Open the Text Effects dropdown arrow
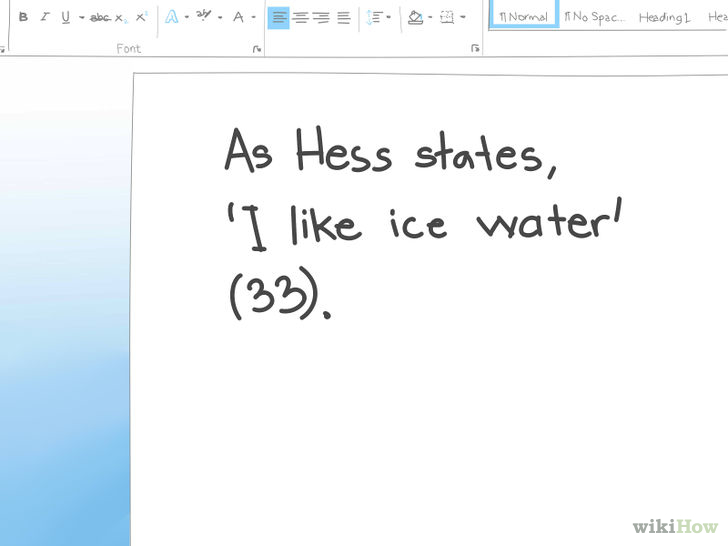 tap(187, 17)
